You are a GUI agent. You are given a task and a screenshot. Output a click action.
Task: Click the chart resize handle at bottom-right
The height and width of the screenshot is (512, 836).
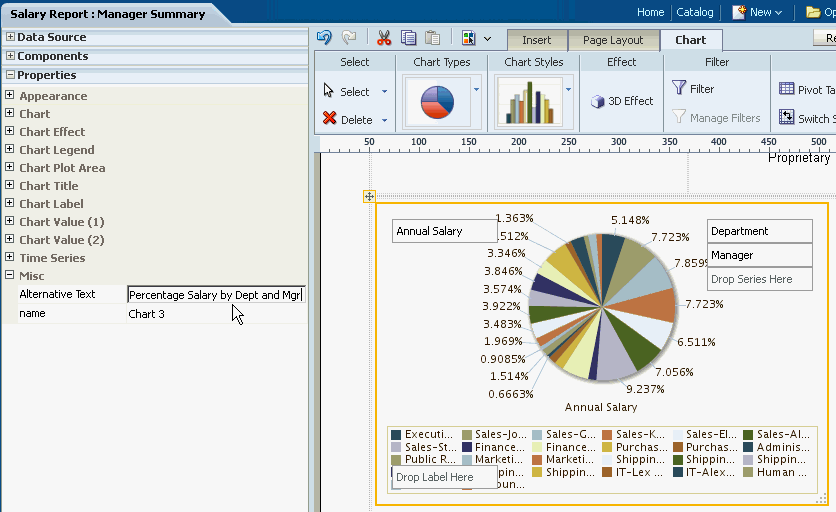(x=822, y=498)
